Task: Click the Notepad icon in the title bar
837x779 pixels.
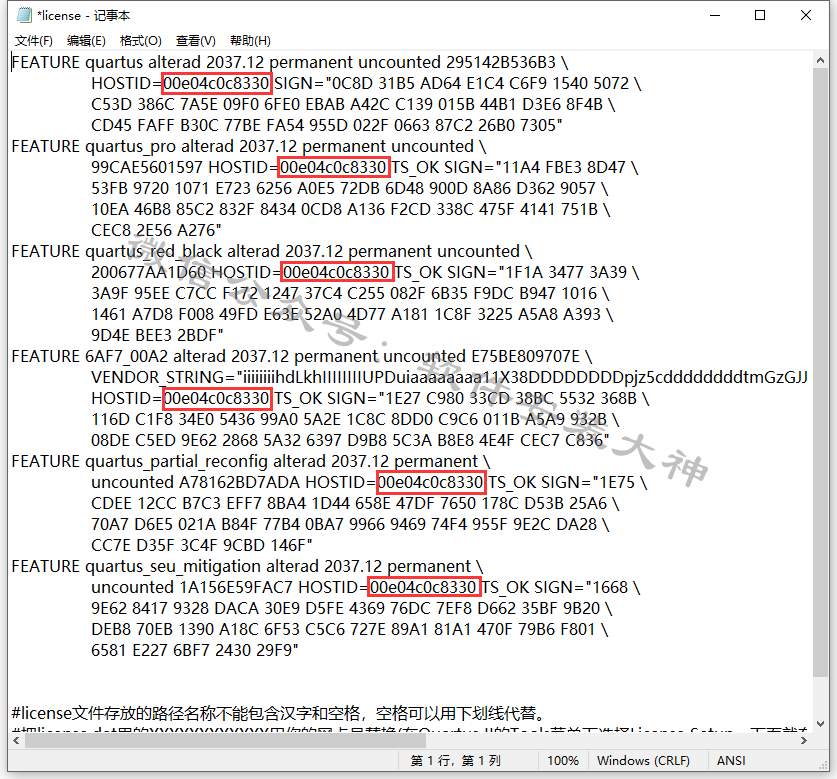Action: click(x=24, y=15)
